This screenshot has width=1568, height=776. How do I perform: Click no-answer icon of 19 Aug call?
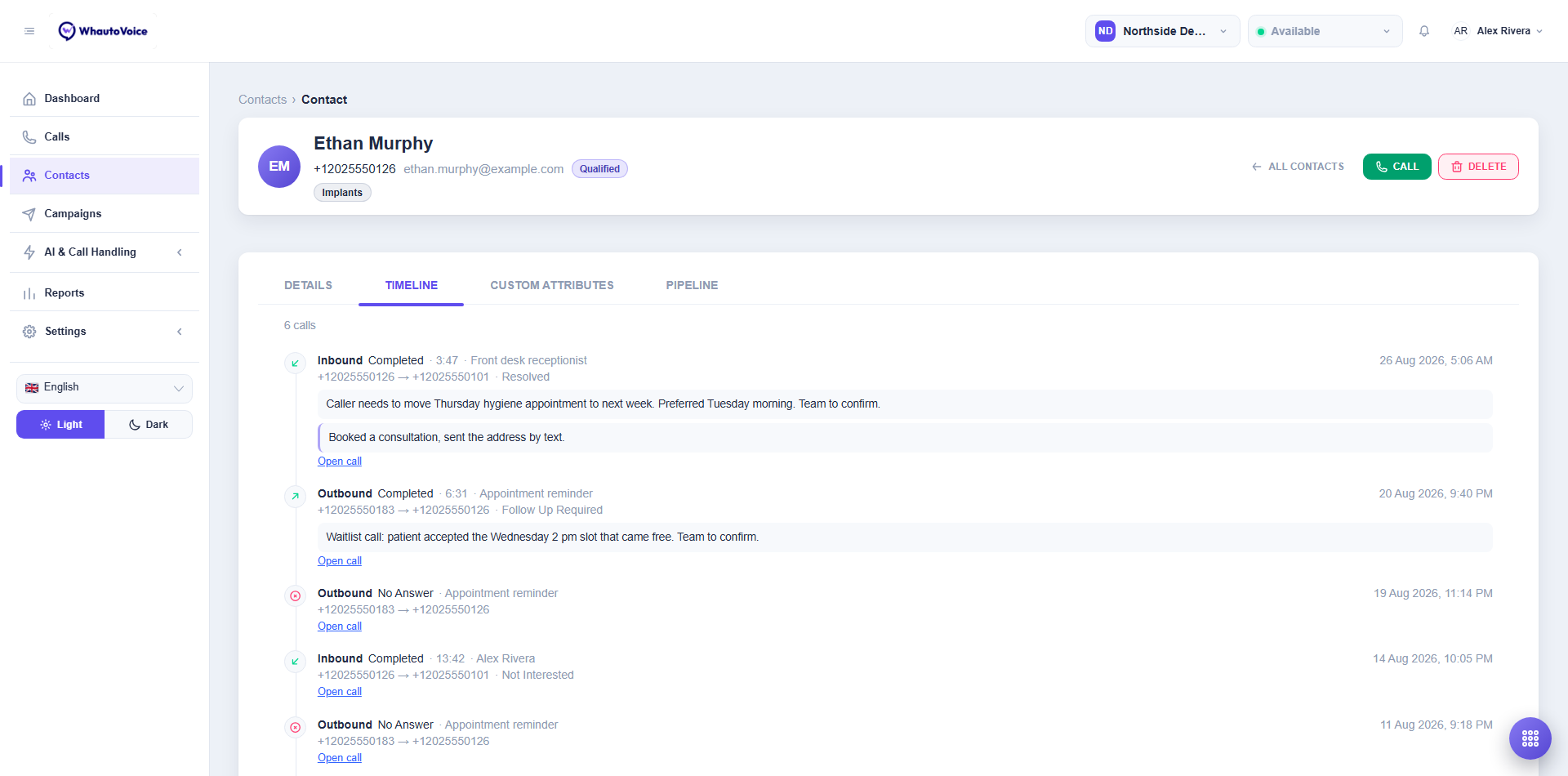pos(295,595)
